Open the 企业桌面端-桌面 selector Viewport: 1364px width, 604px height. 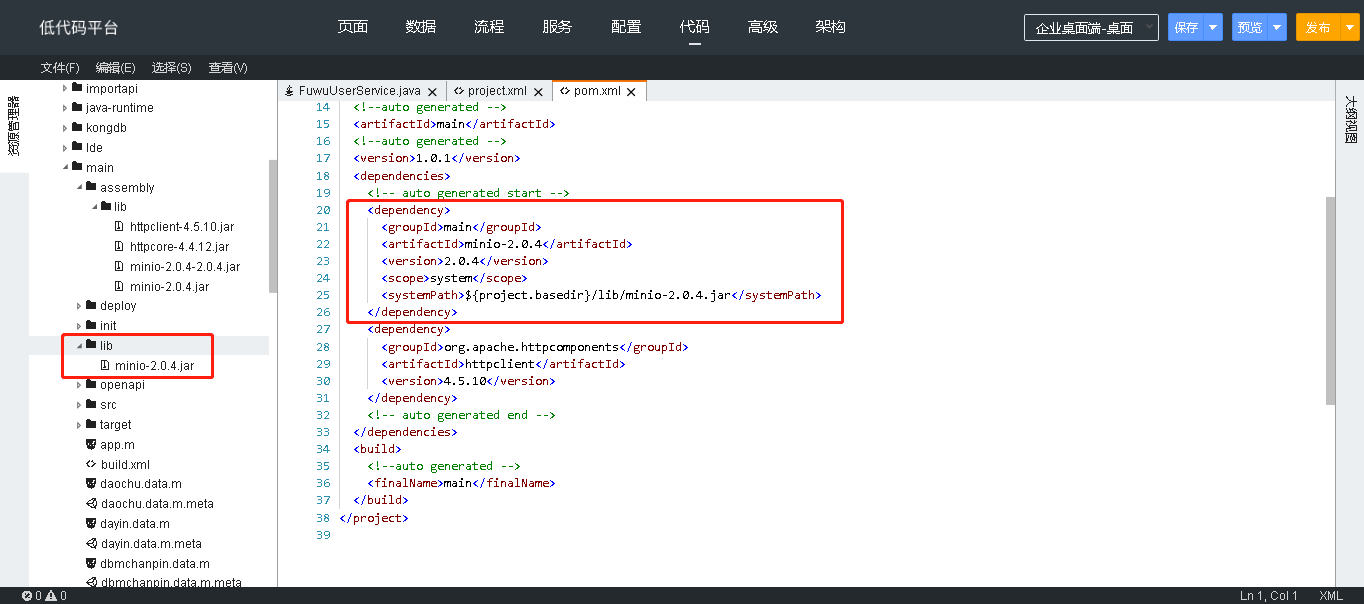pyautogui.click(x=1091, y=28)
